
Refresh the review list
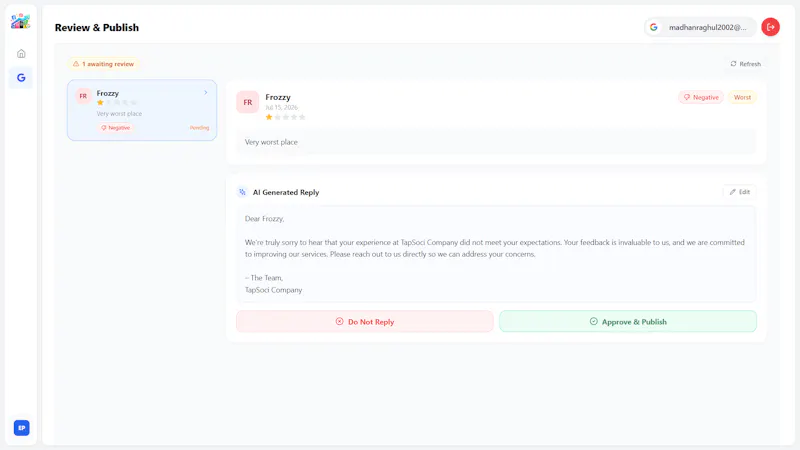coord(745,64)
